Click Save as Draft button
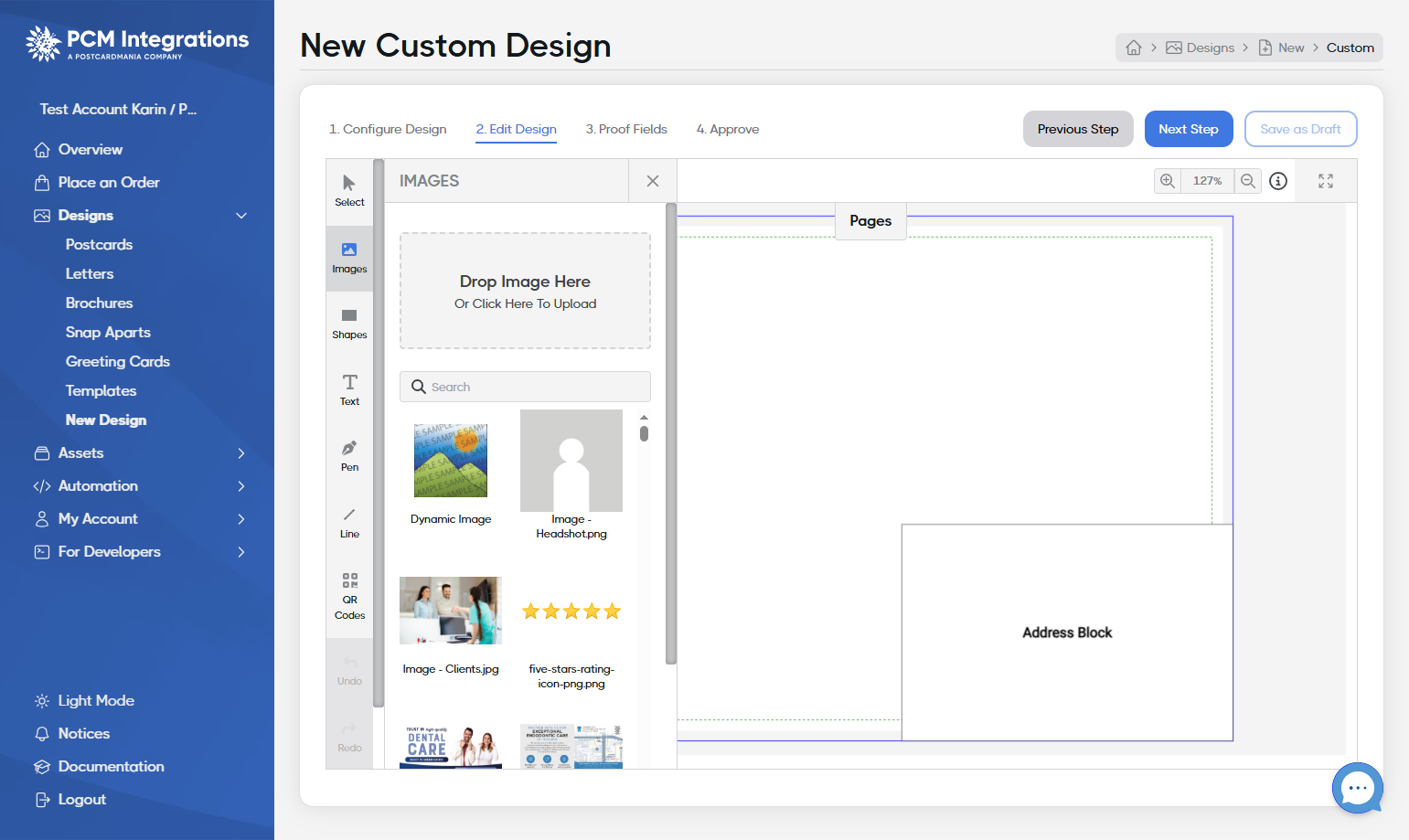The width and height of the screenshot is (1409, 840). point(1300,129)
